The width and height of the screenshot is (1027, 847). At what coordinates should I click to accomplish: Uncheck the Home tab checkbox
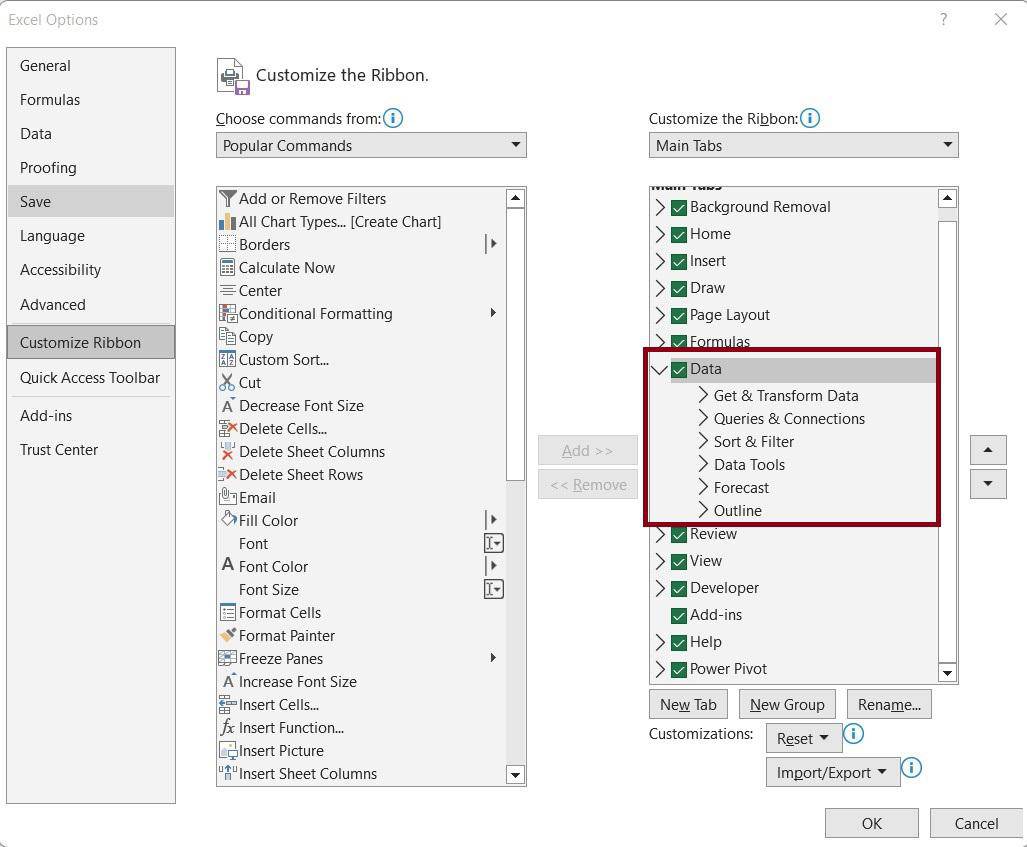(679, 235)
